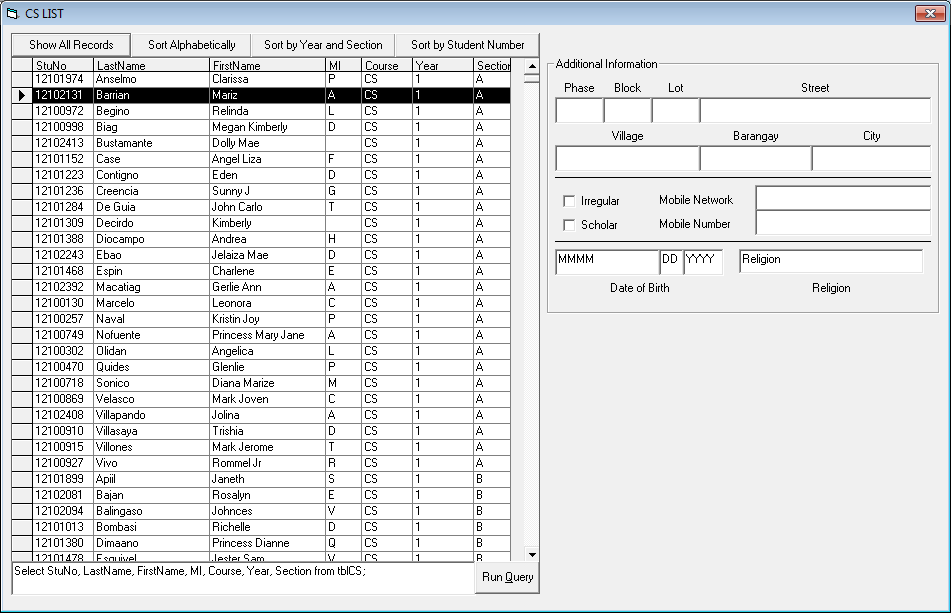The width and height of the screenshot is (951, 613).
Task: Click first name John Carlo
Action: 267,207
